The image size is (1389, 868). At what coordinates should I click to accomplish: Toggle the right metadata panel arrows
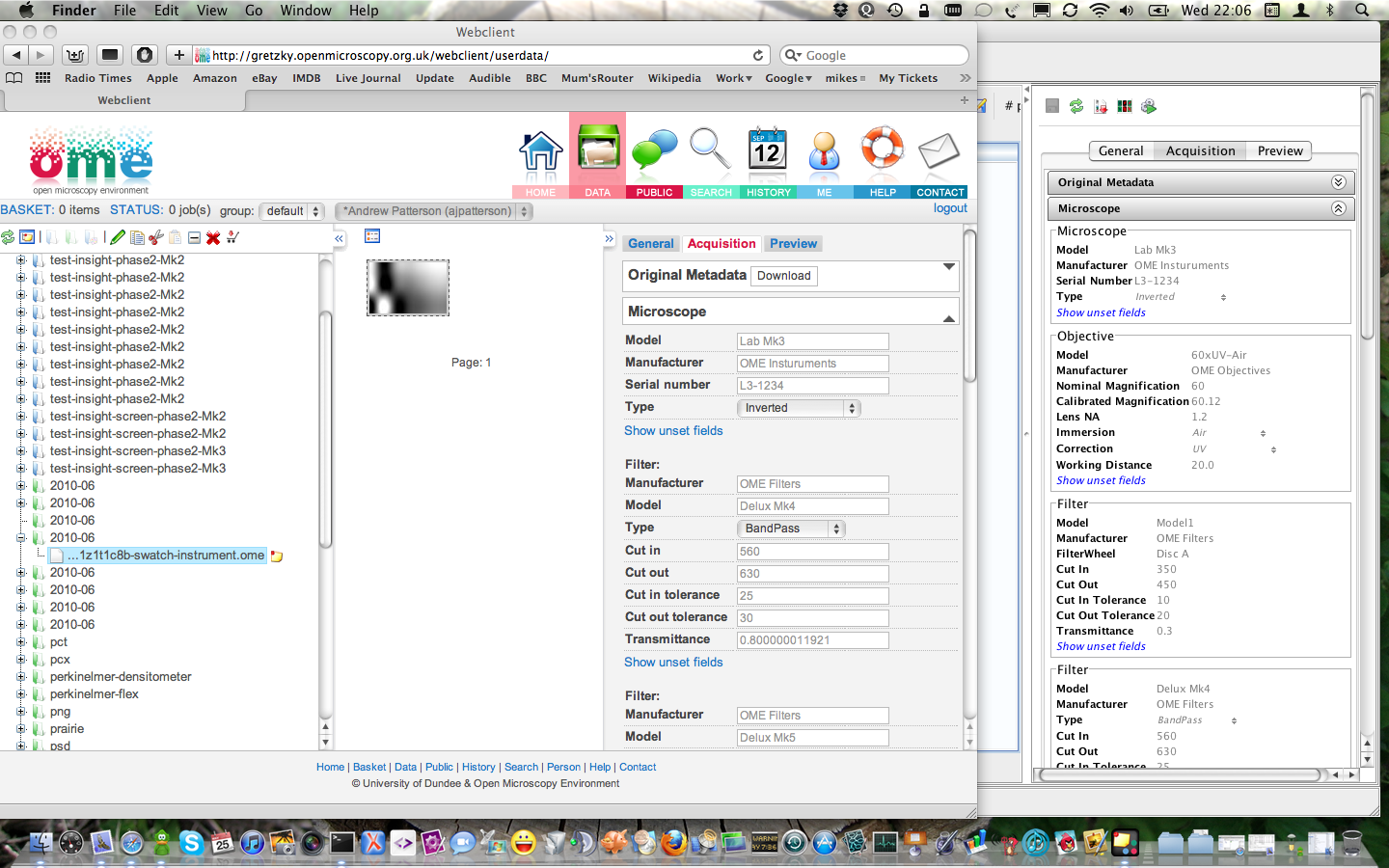pyautogui.click(x=609, y=238)
